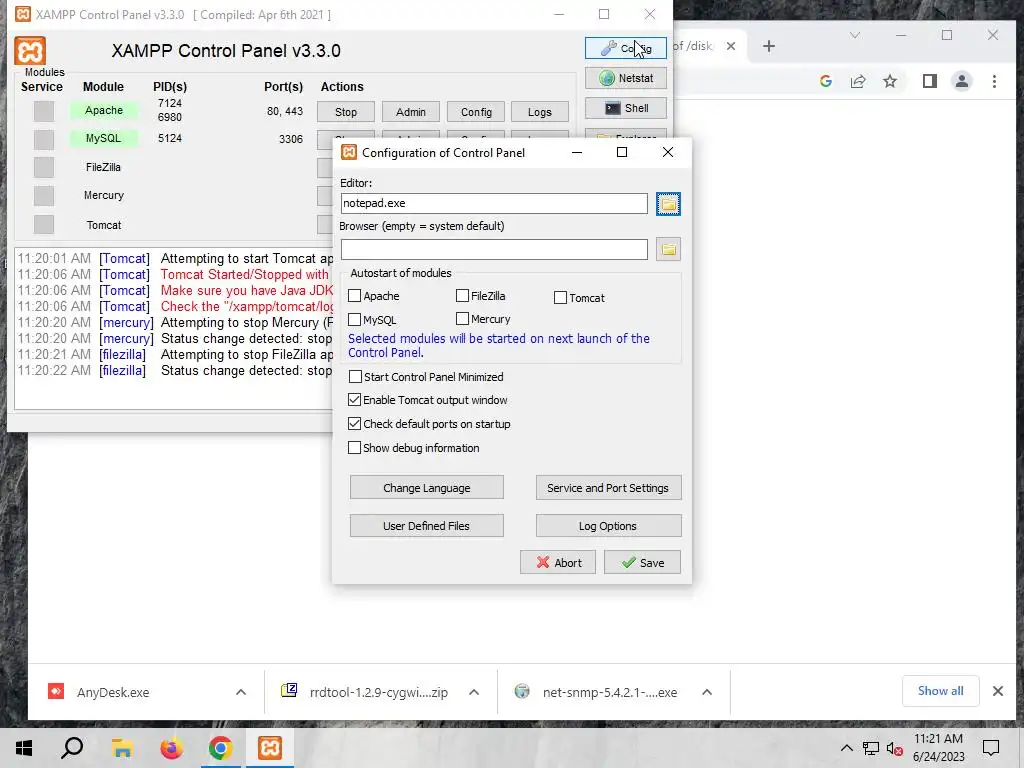1024x768 pixels.
Task: Abort configuration changes
Action: pos(558,562)
